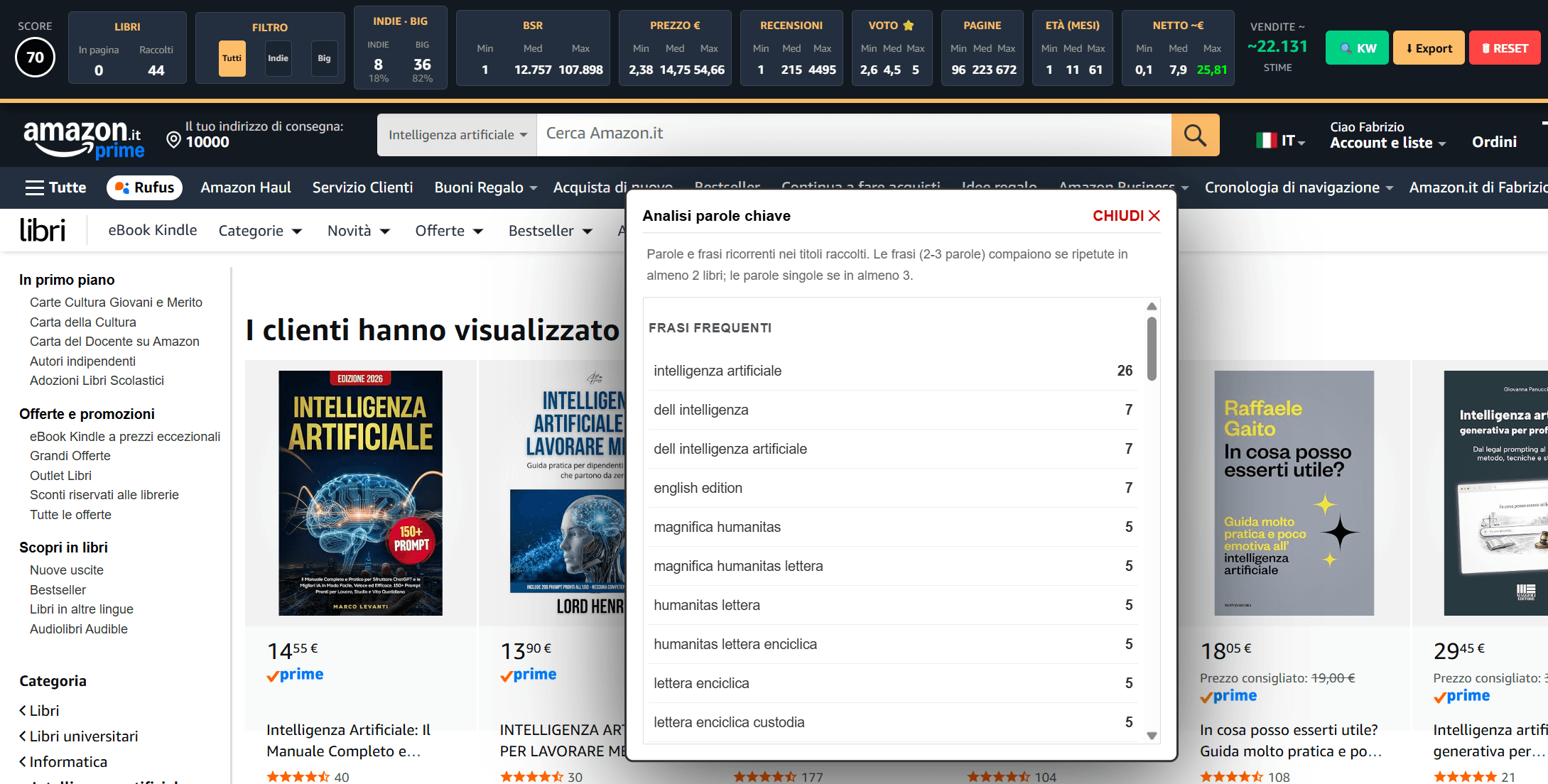Open Grandi Offerte link
Screen dimensions: 1548x784
tap(70, 456)
